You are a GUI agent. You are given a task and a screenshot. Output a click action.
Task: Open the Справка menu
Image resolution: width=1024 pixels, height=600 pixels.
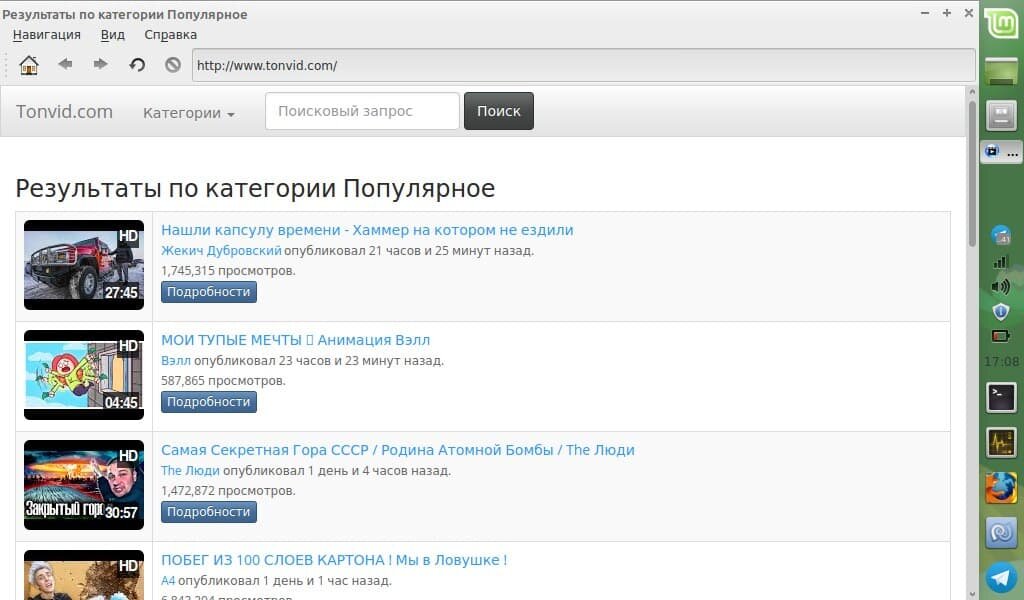[x=170, y=34]
